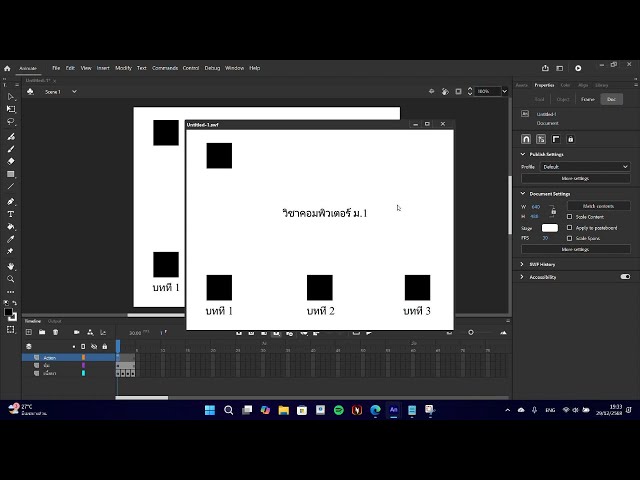
Task: Switch to the Library panel tab
Action: click(602, 85)
